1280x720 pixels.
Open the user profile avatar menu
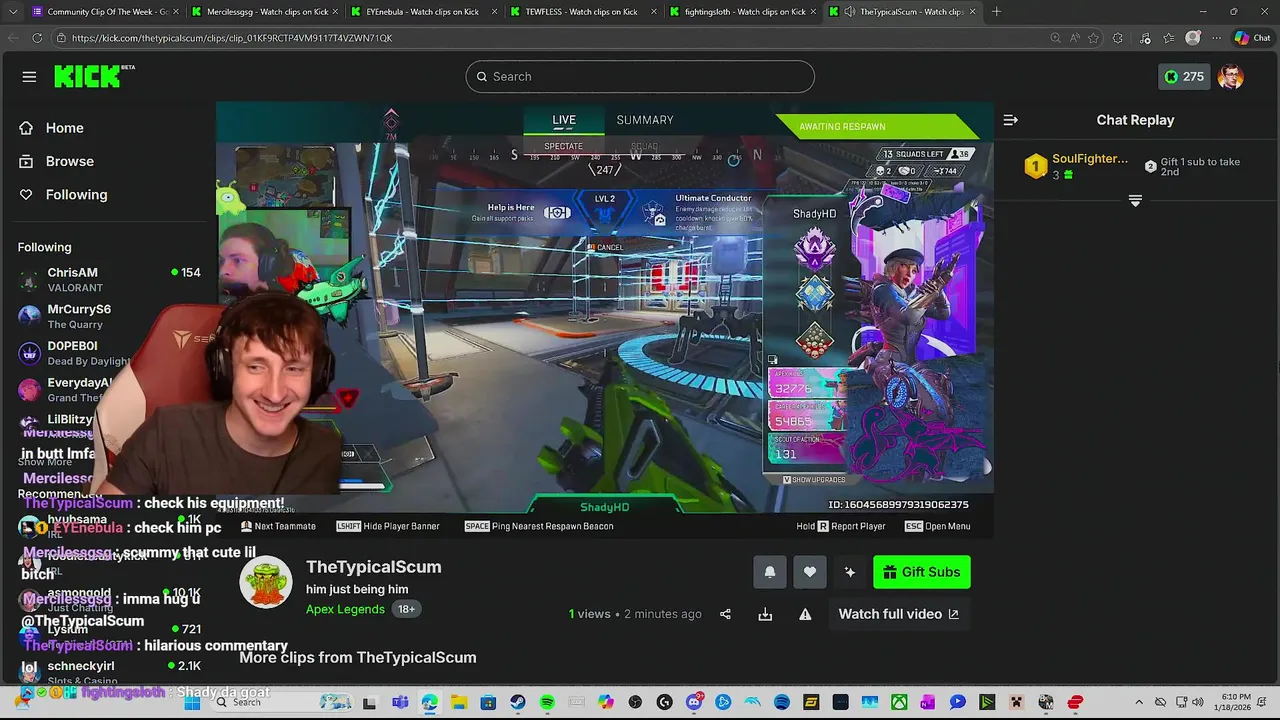pos(1231,76)
